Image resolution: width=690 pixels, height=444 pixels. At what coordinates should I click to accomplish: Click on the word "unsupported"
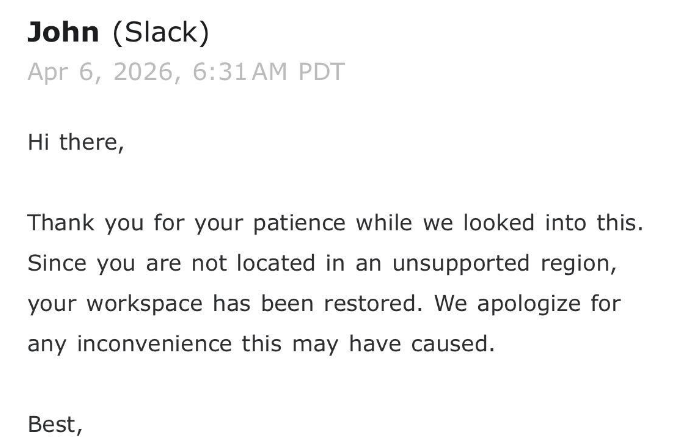point(445,264)
